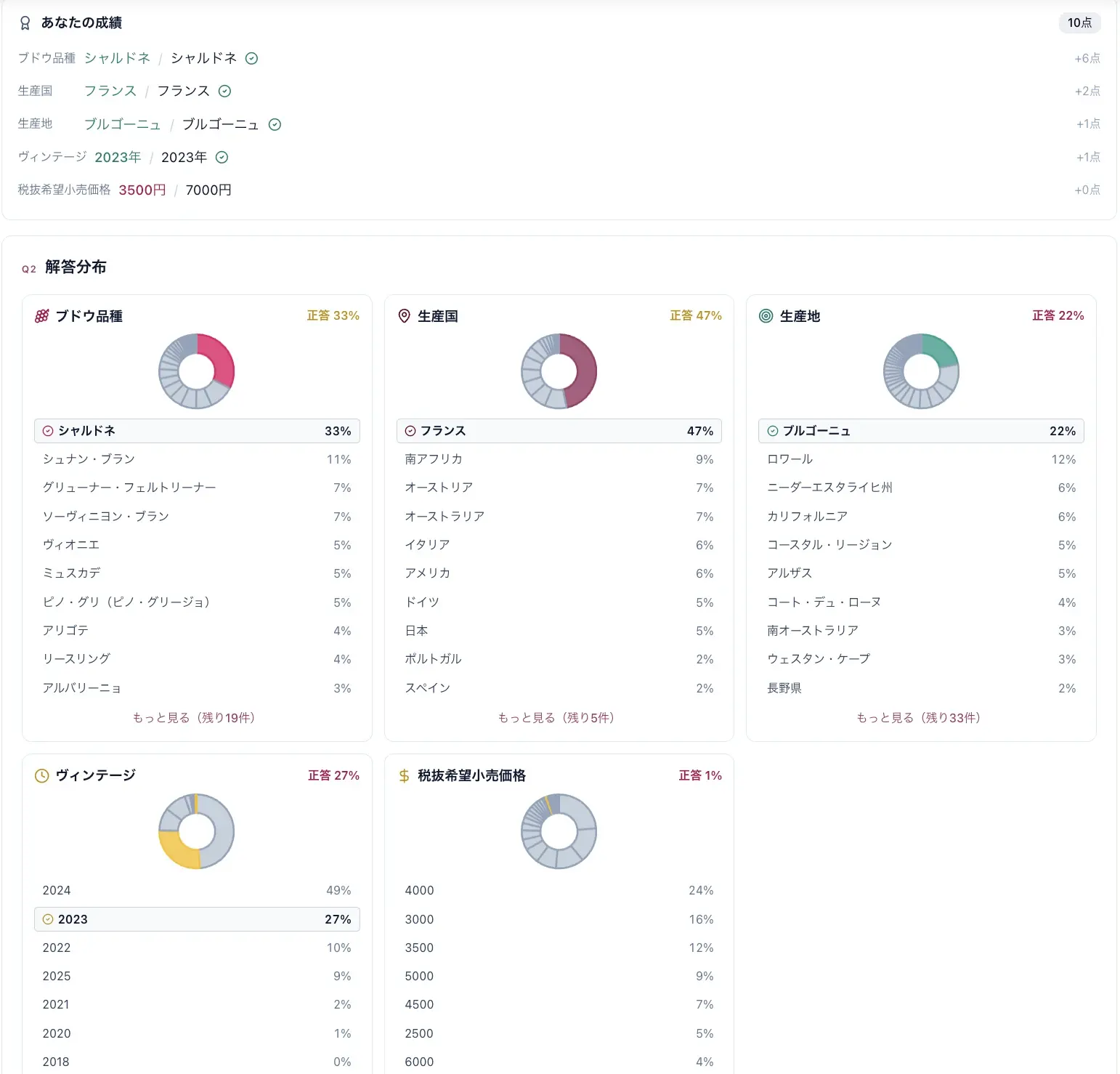Click the clock icon beside ヴィンテージ card title

[42, 775]
